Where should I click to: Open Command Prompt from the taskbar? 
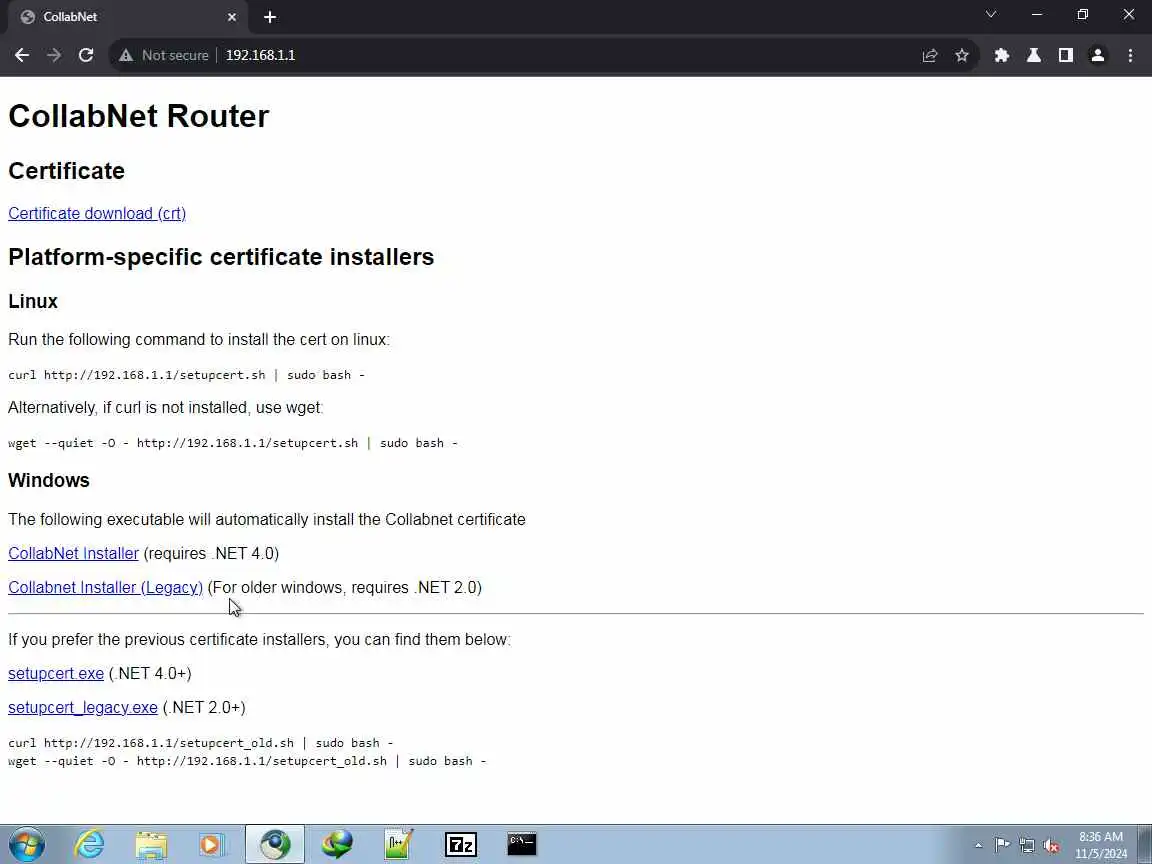pyautogui.click(x=522, y=845)
